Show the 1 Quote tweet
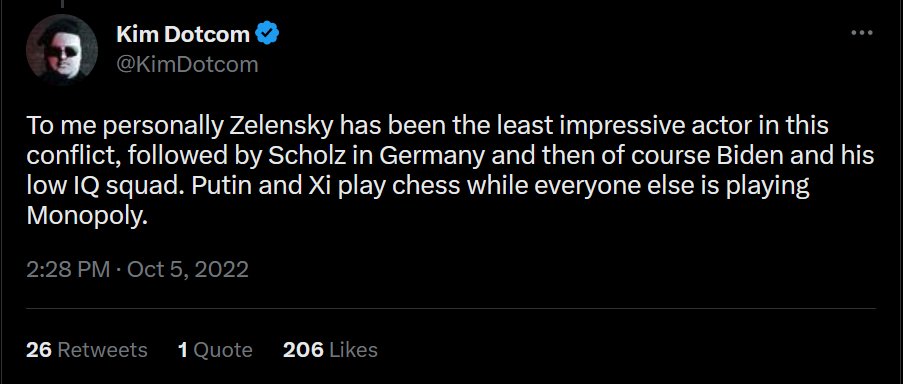Screen dimensions: 903x384 tap(215, 349)
